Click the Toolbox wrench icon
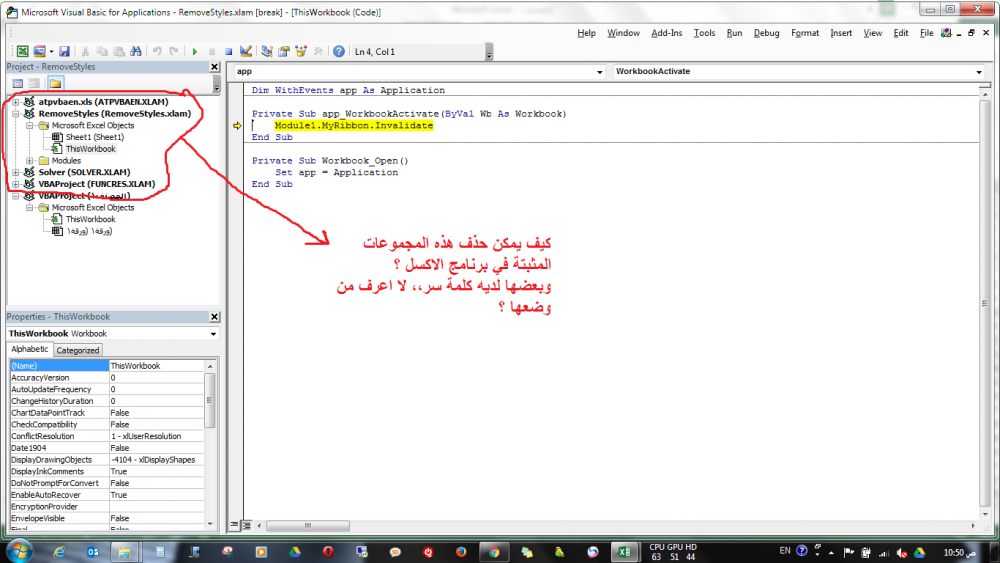Viewport: 1000px width, 563px height. 318,52
